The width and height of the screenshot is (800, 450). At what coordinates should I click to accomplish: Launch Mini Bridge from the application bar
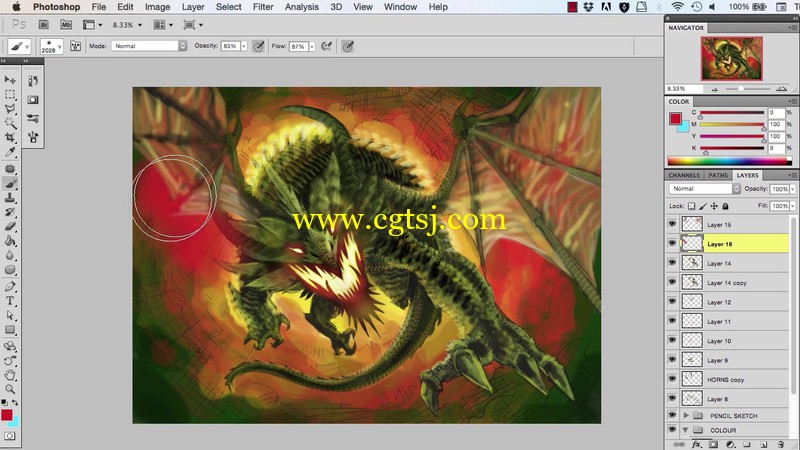66,24
